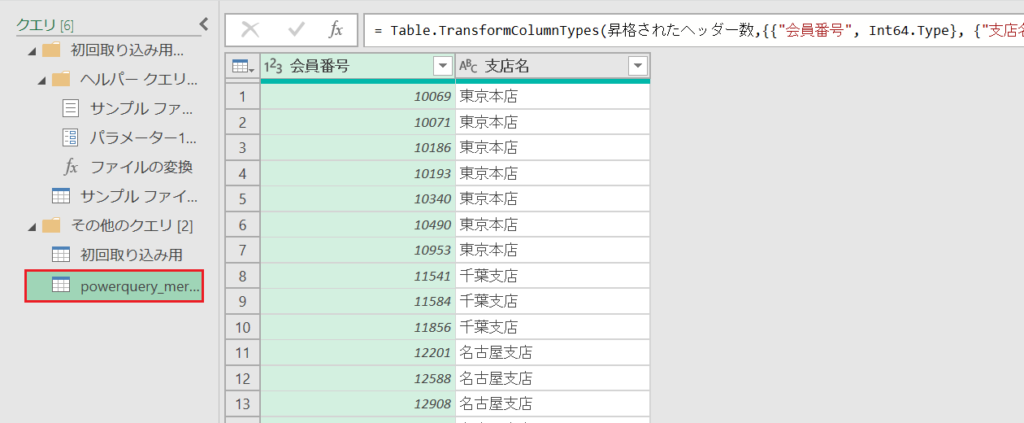Click the cell with value 10193

point(358,174)
